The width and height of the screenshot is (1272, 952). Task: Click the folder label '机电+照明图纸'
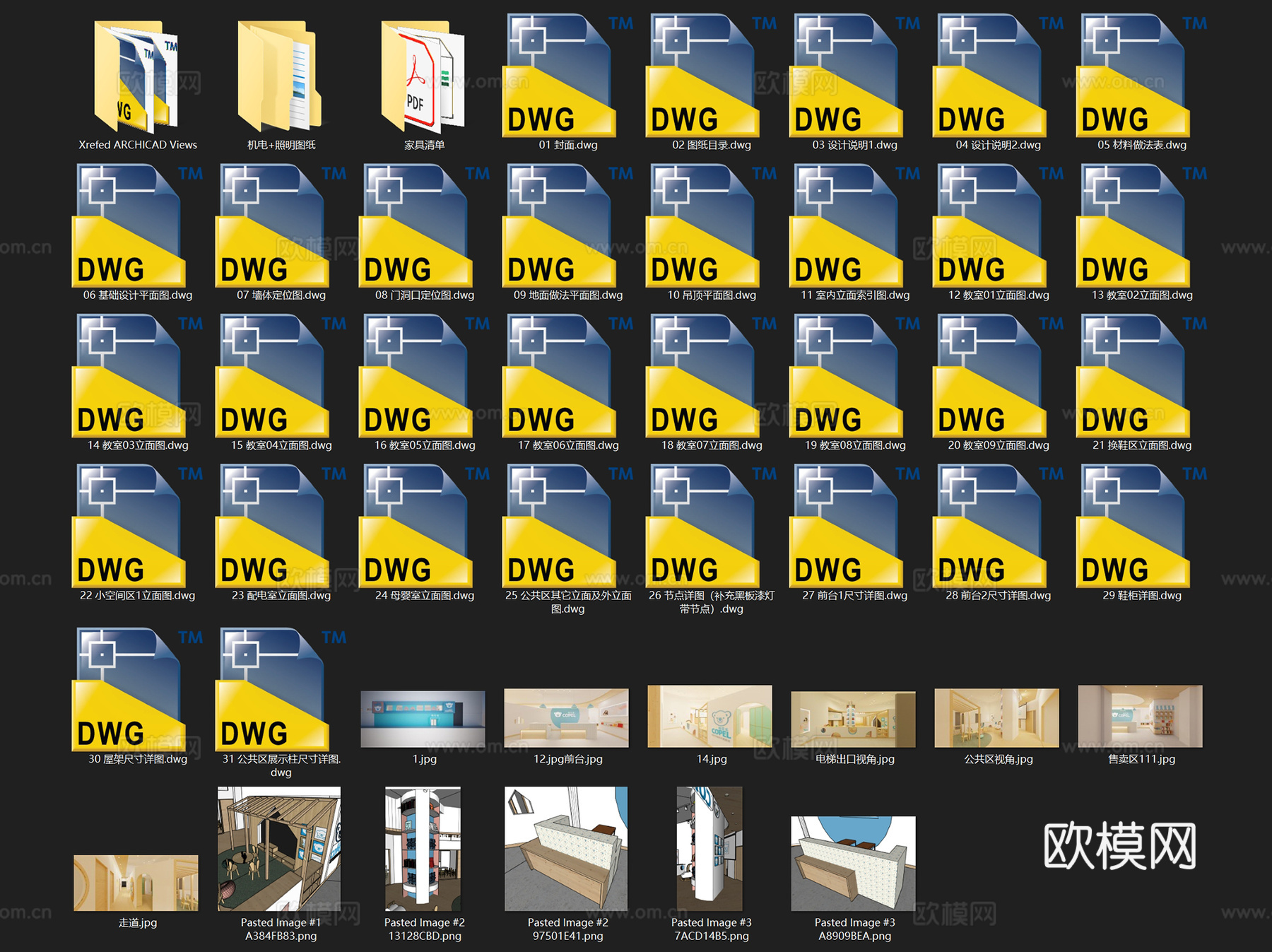pyautogui.click(x=281, y=145)
